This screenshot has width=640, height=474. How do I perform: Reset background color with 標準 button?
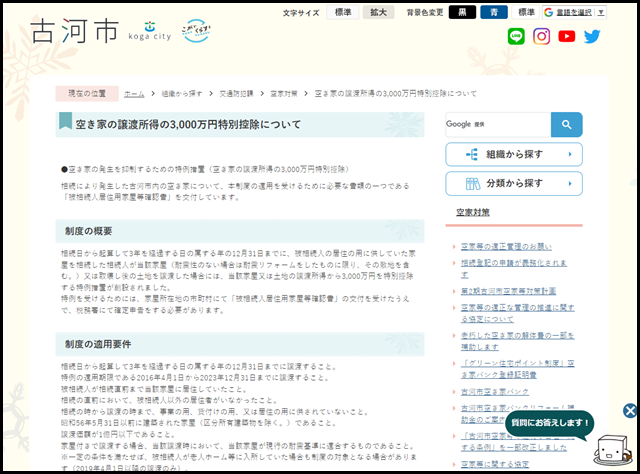(526, 12)
